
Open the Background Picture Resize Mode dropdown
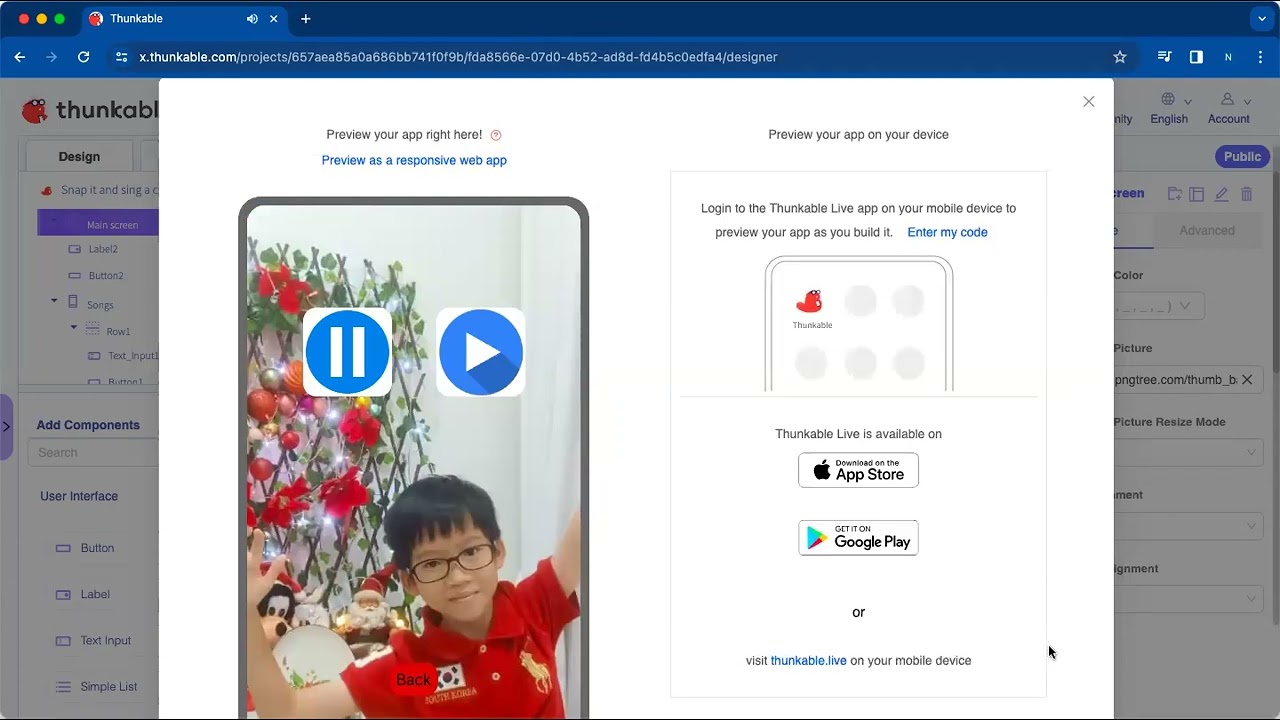pos(1188,453)
